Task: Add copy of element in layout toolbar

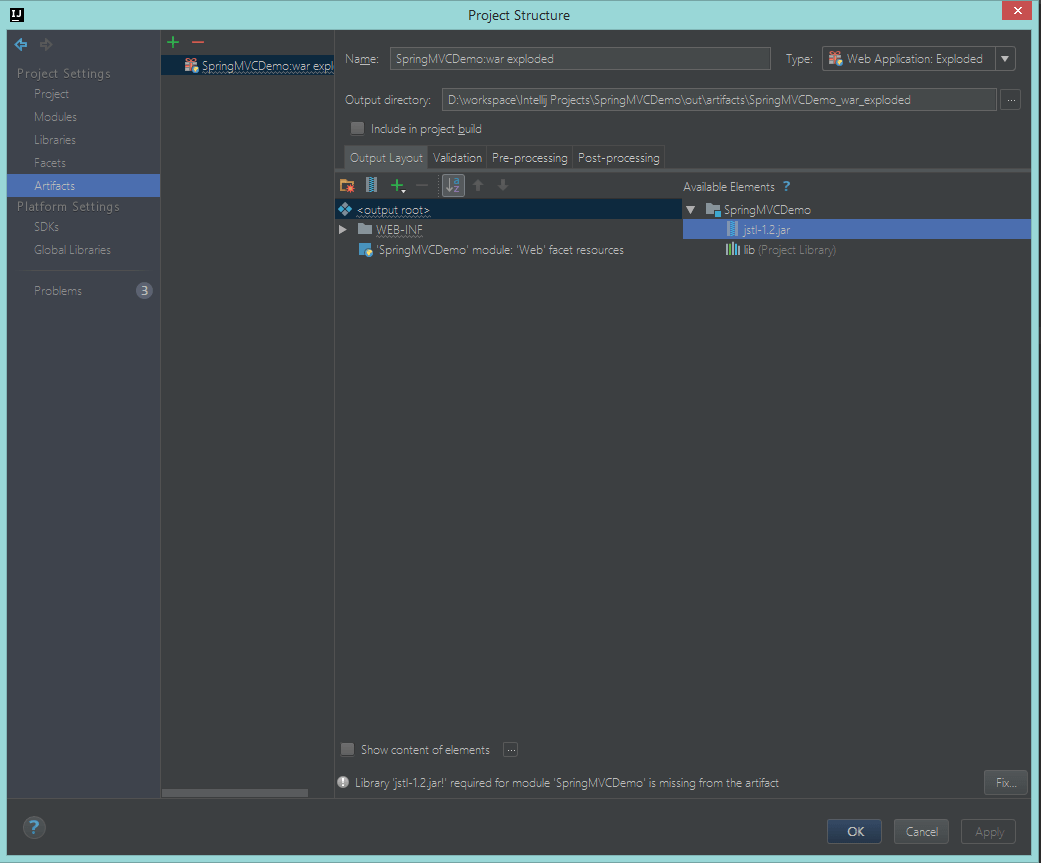Action: point(398,186)
